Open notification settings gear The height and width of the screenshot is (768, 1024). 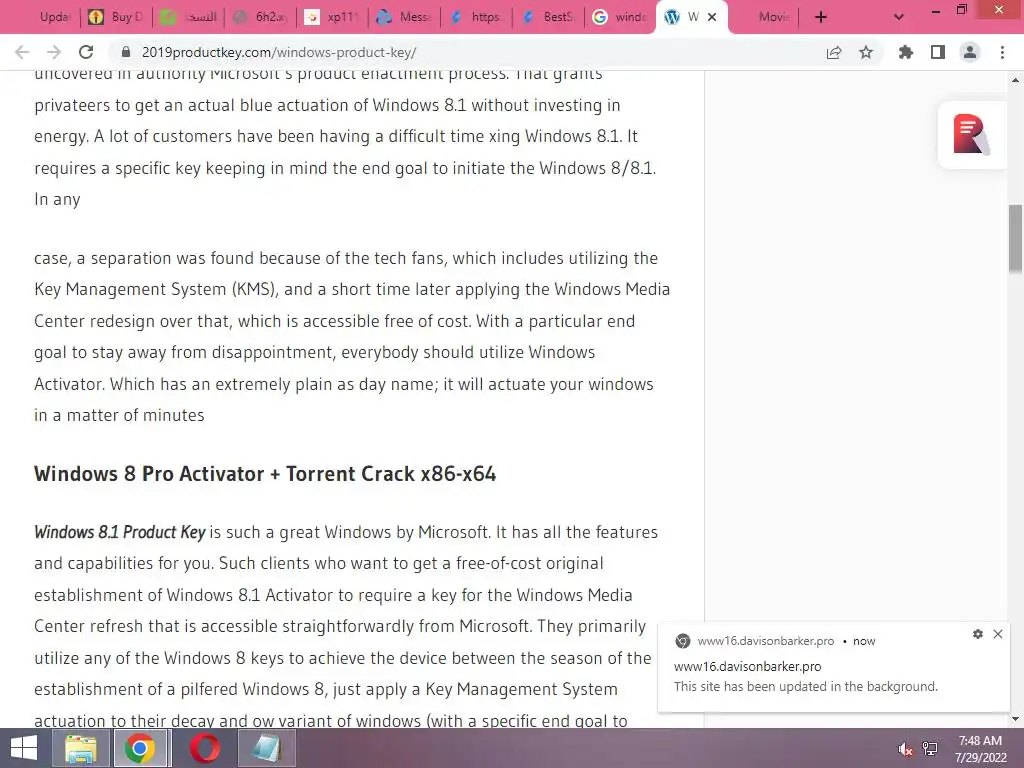(x=978, y=633)
